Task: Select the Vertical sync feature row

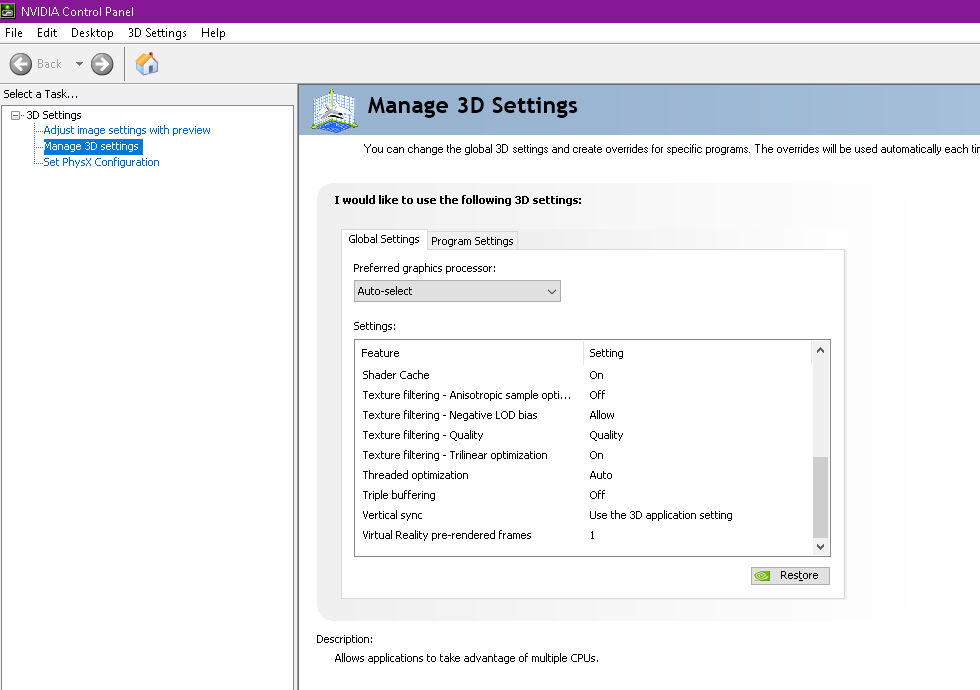Action: point(584,515)
